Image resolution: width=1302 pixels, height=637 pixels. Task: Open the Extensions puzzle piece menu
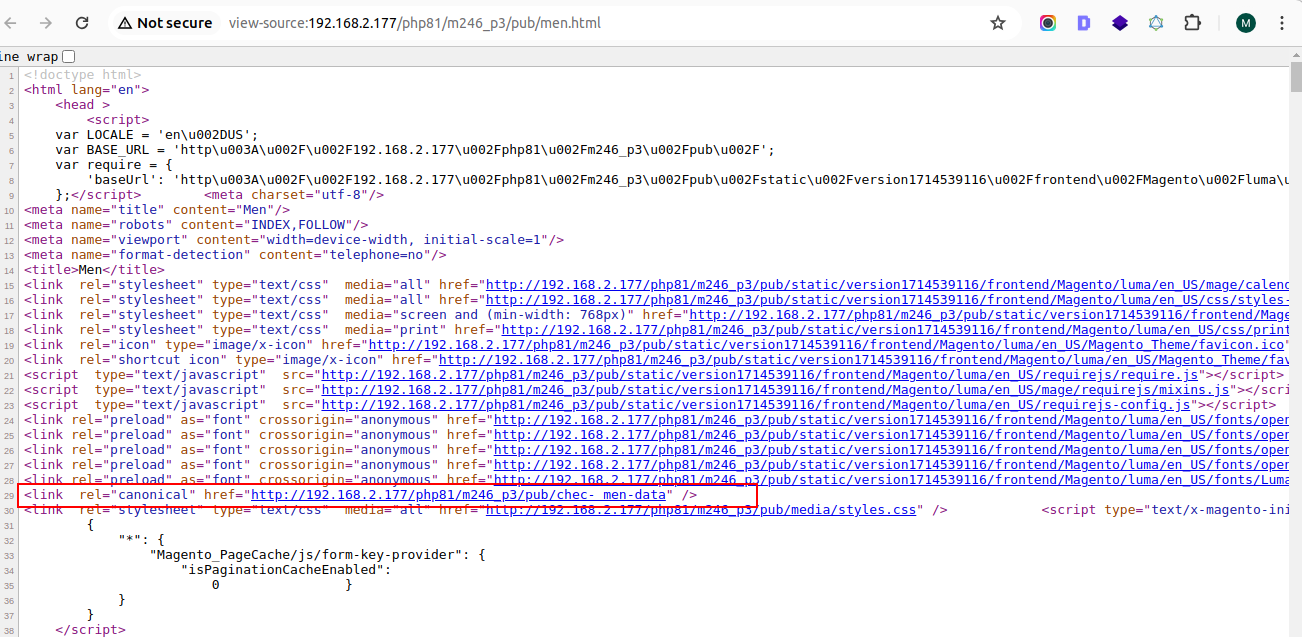(1192, 22)
